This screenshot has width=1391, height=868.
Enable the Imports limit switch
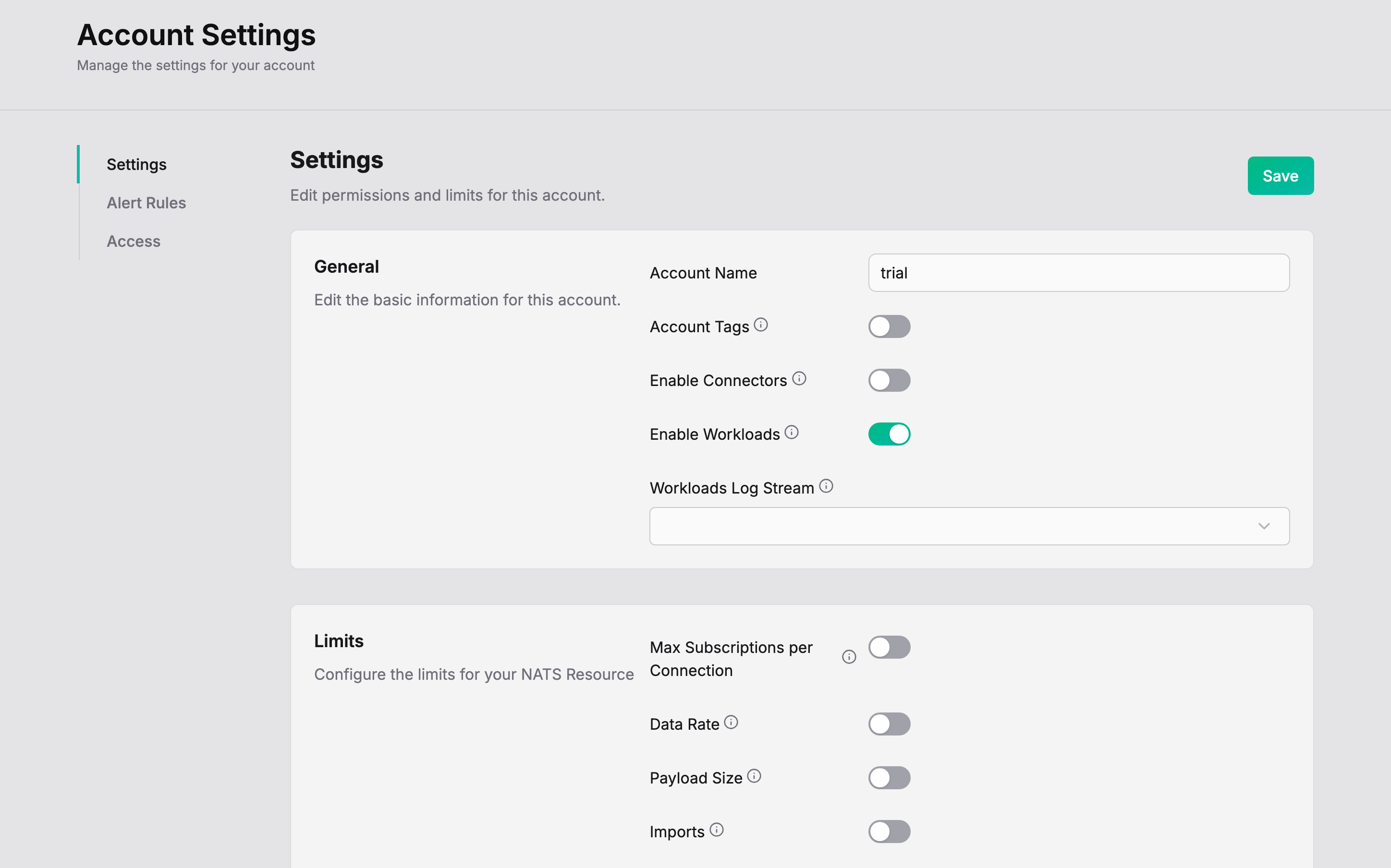[889, 831]
